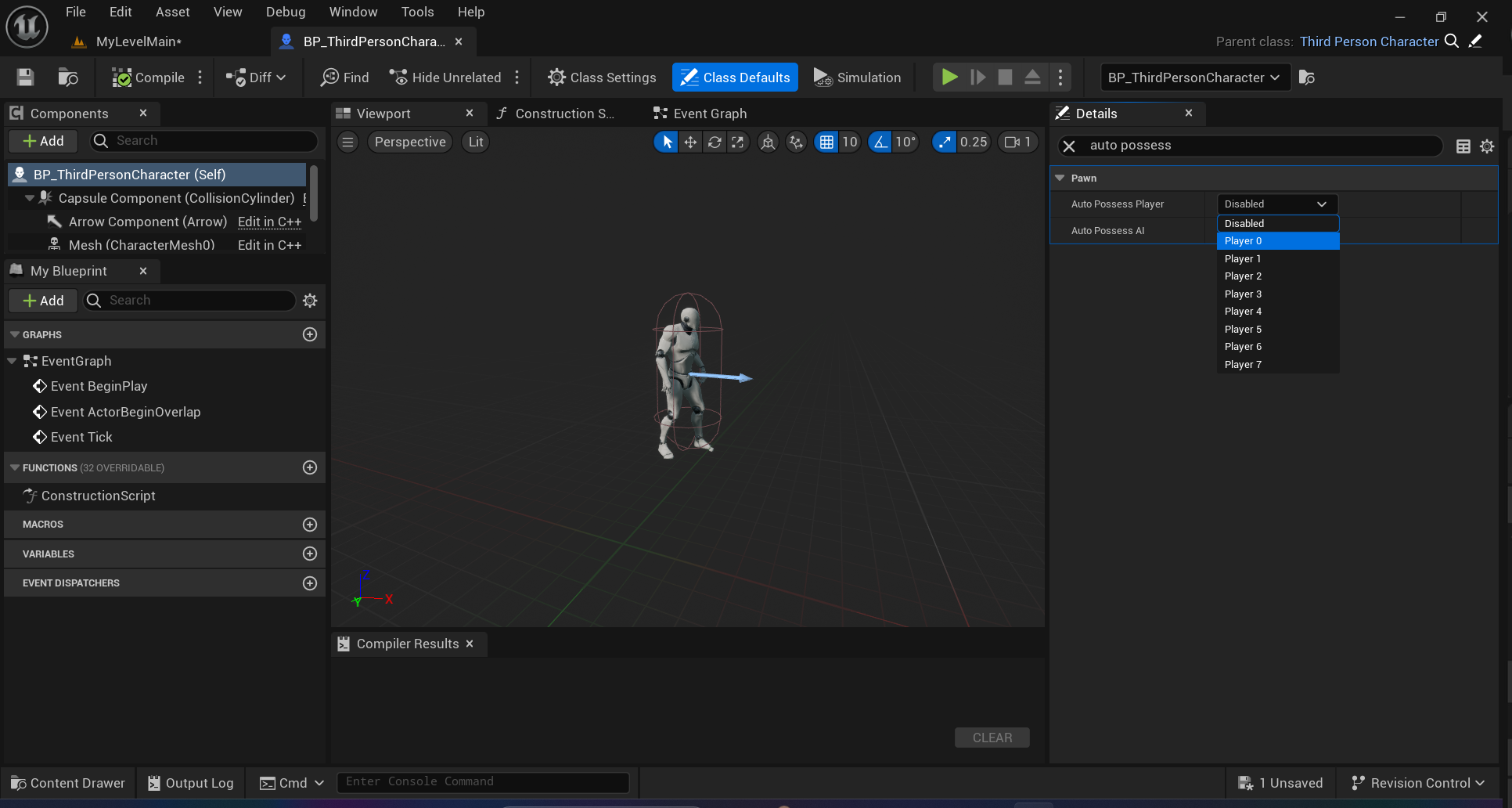
Task: Click the Advance single frame button
Action: [977, 77]
